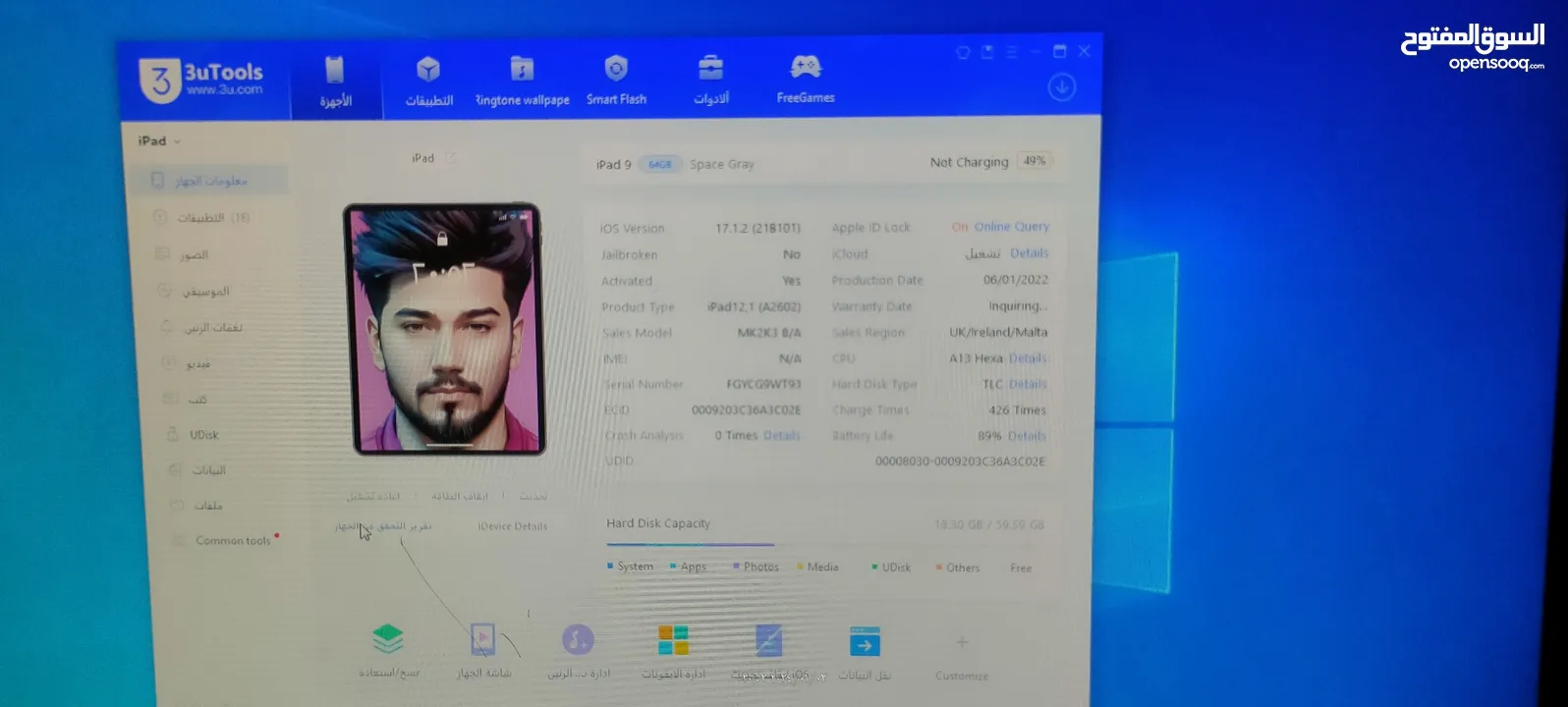This screenshot has height=707, width=1568.
Task: Click the Customize plus icon
Action: coord(962,642)
